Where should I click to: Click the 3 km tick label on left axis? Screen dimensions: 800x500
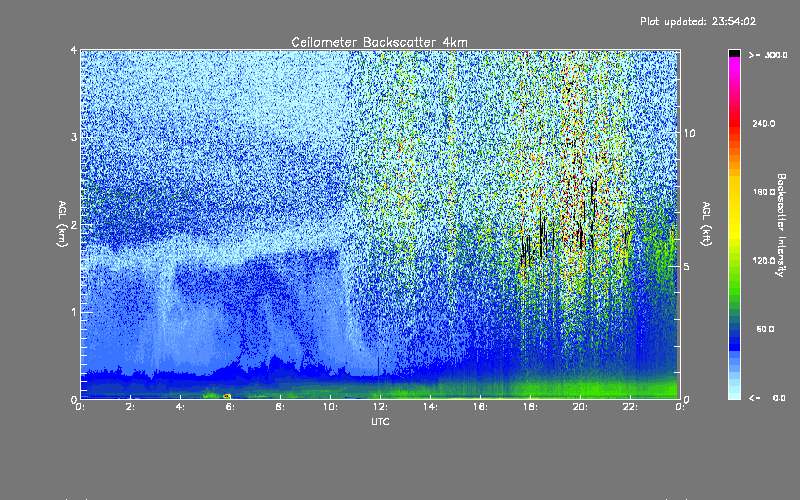pos(74,137)
